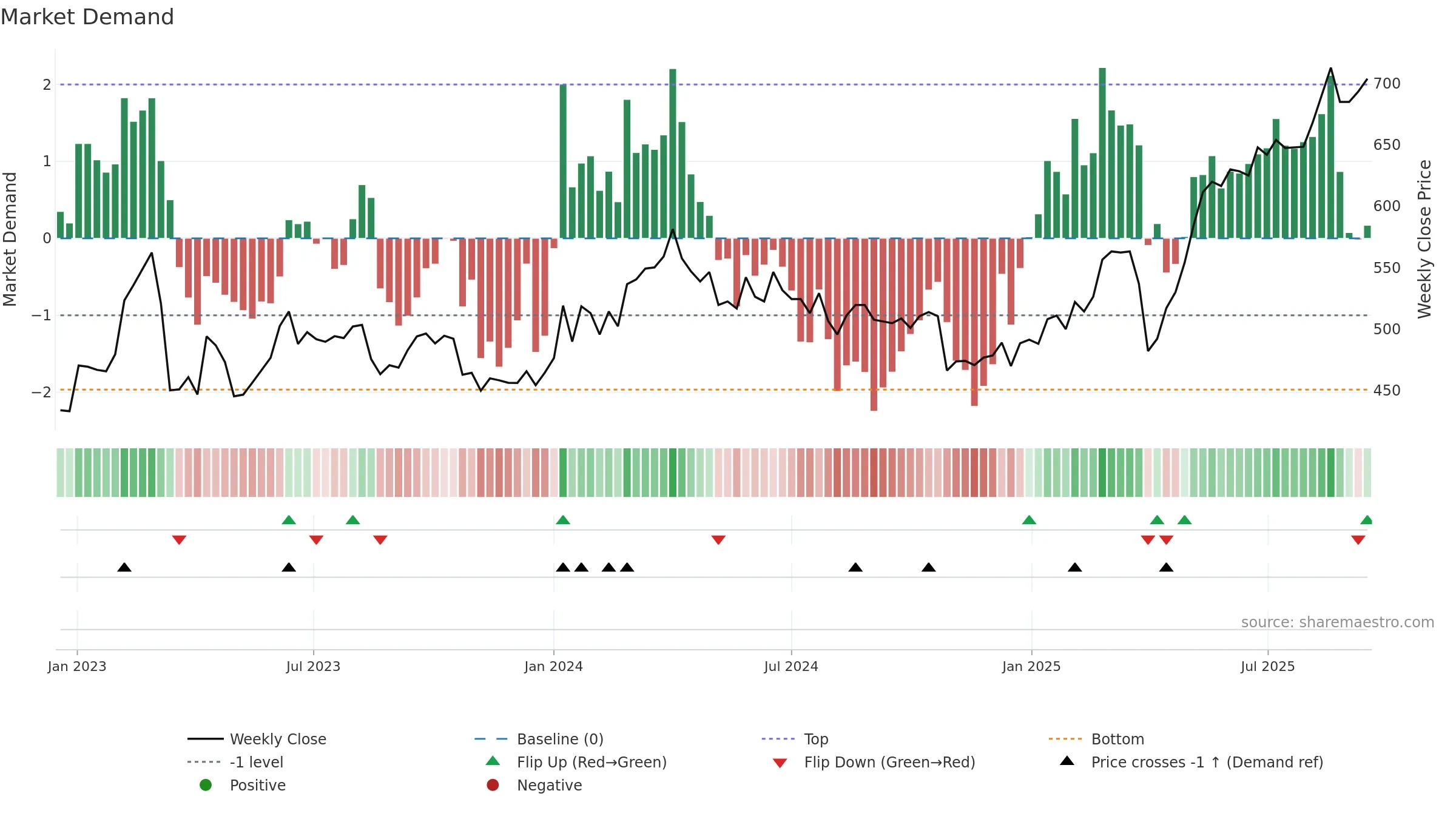1456x819 pixels.
Task: Click the 450 price axis tick label
Action: pos(1387,391)
